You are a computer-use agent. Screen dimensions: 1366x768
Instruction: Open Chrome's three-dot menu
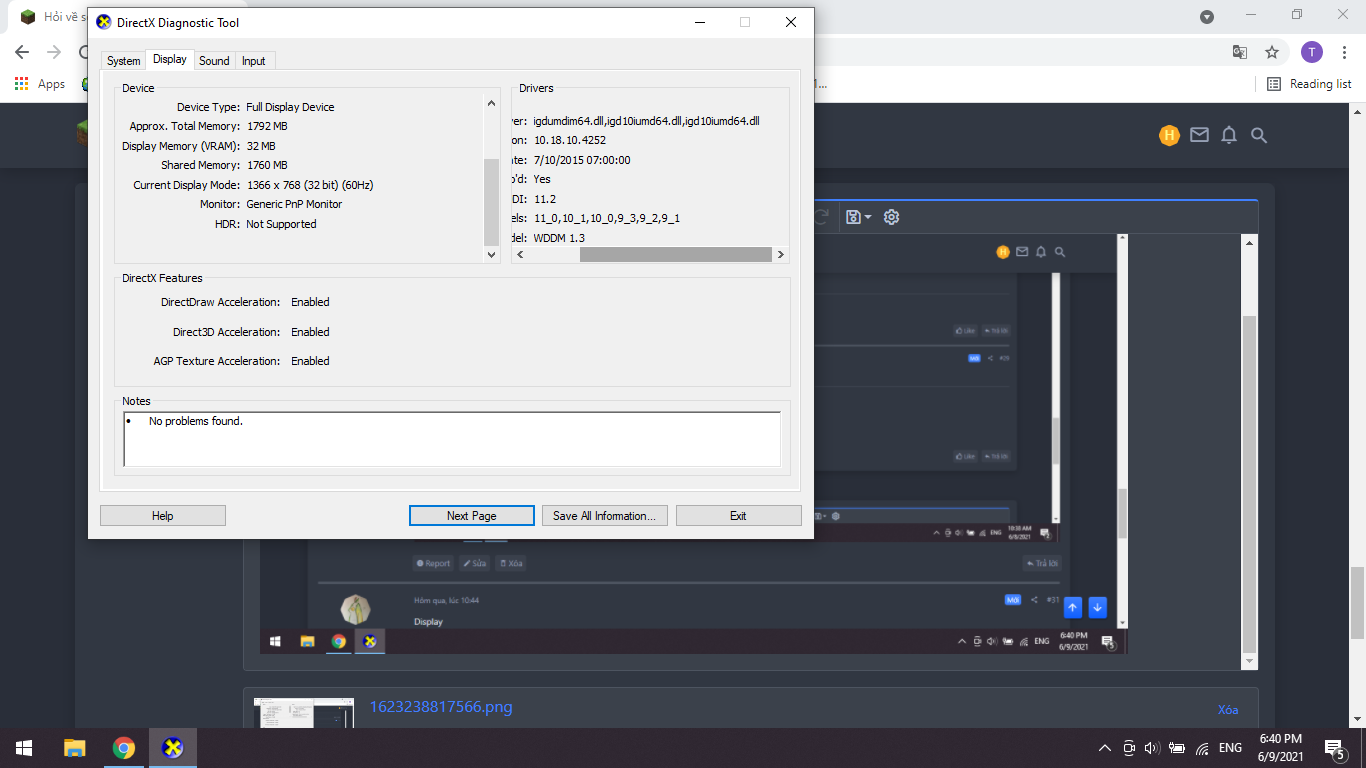(1344, 52)
